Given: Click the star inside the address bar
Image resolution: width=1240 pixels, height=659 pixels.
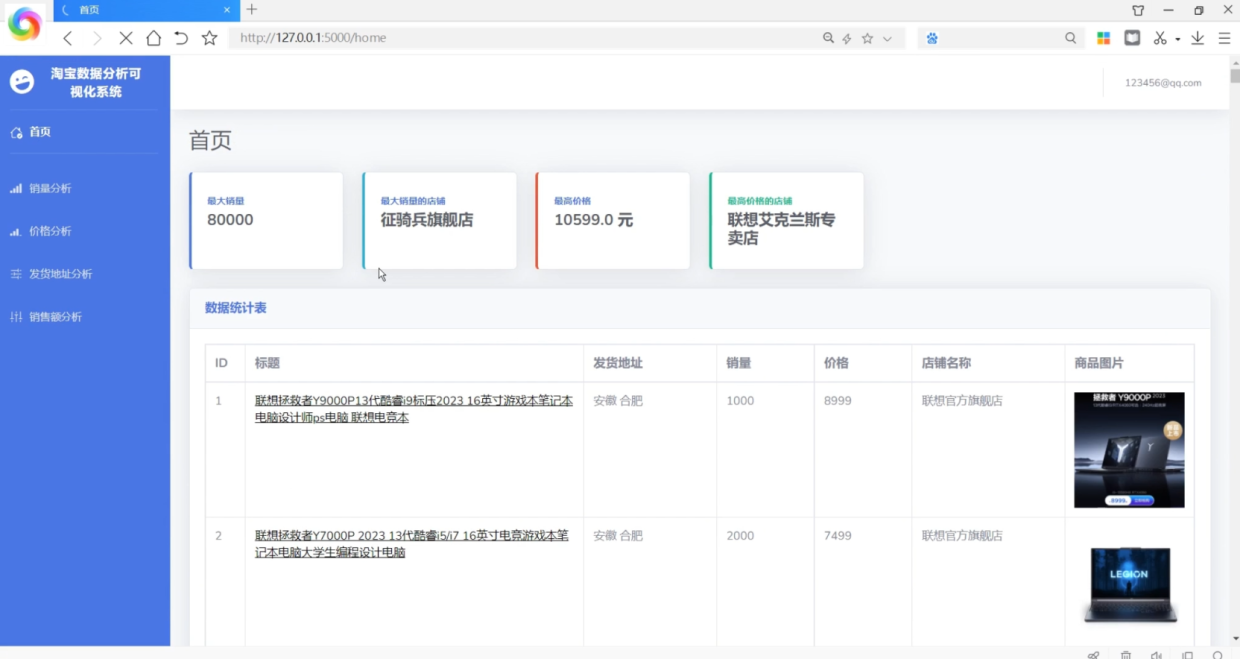Looking at the screenshot, I should pyautogui.click(x=867, y=38).
